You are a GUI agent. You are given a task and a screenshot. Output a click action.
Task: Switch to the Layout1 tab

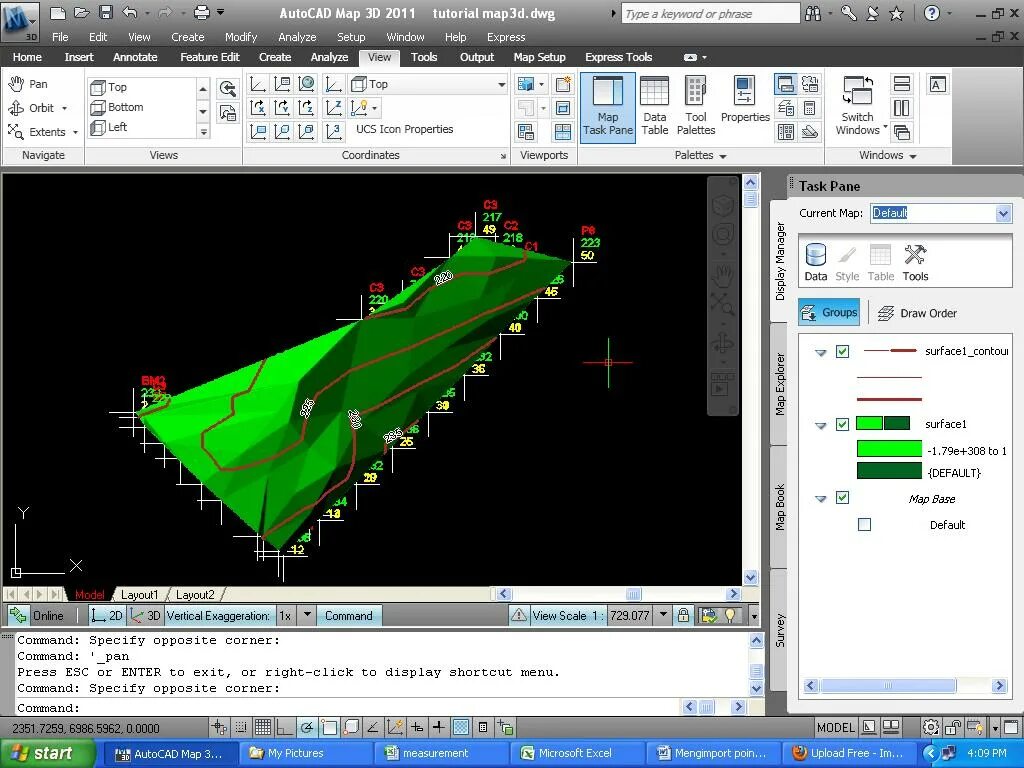click(139, 594)
